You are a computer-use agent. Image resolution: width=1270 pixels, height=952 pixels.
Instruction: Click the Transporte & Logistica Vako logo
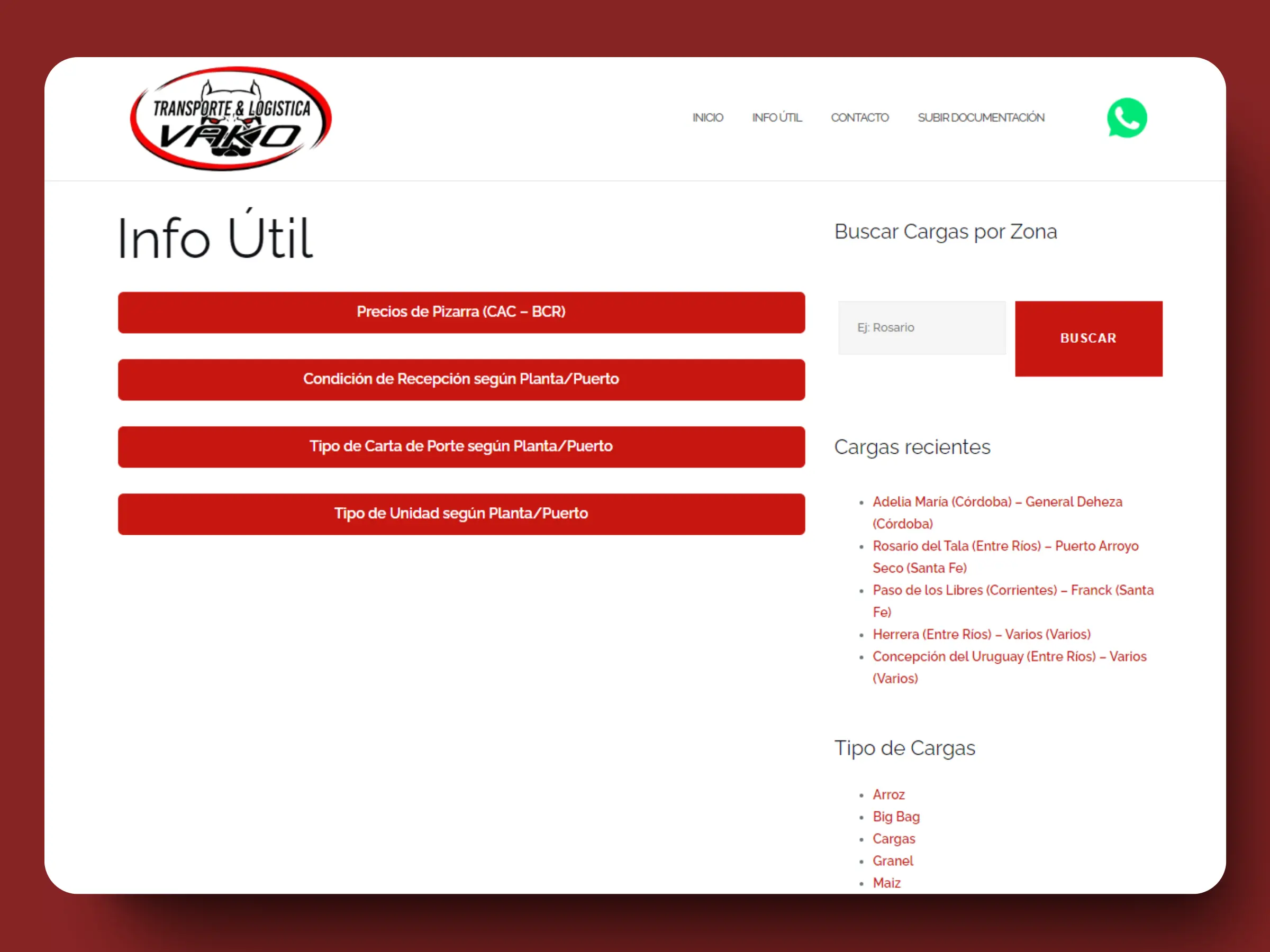click(231, 119)
